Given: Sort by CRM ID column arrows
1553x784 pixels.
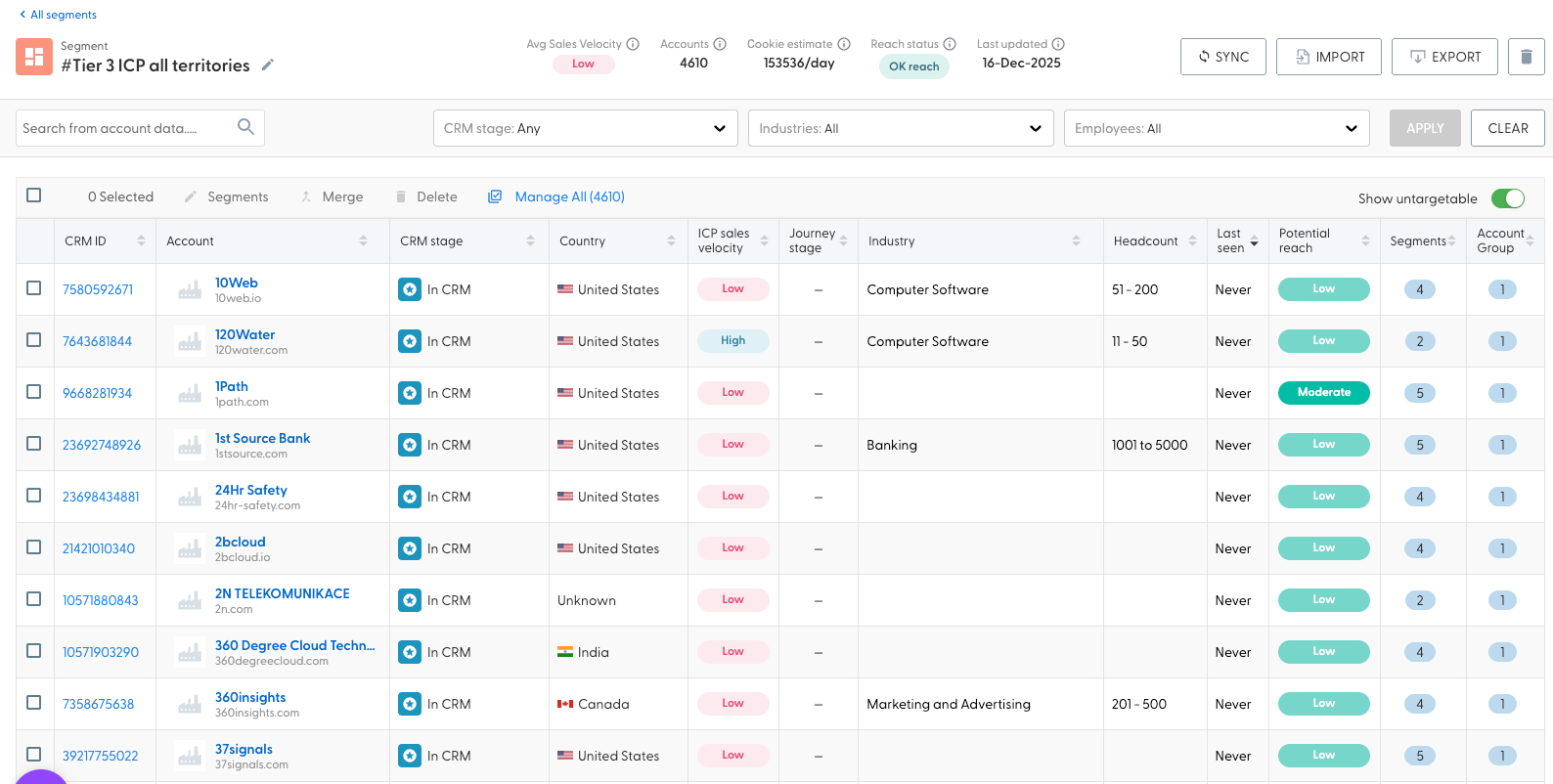Looking at the screenshot, I should pyautogui.click(x=141, y=241).
